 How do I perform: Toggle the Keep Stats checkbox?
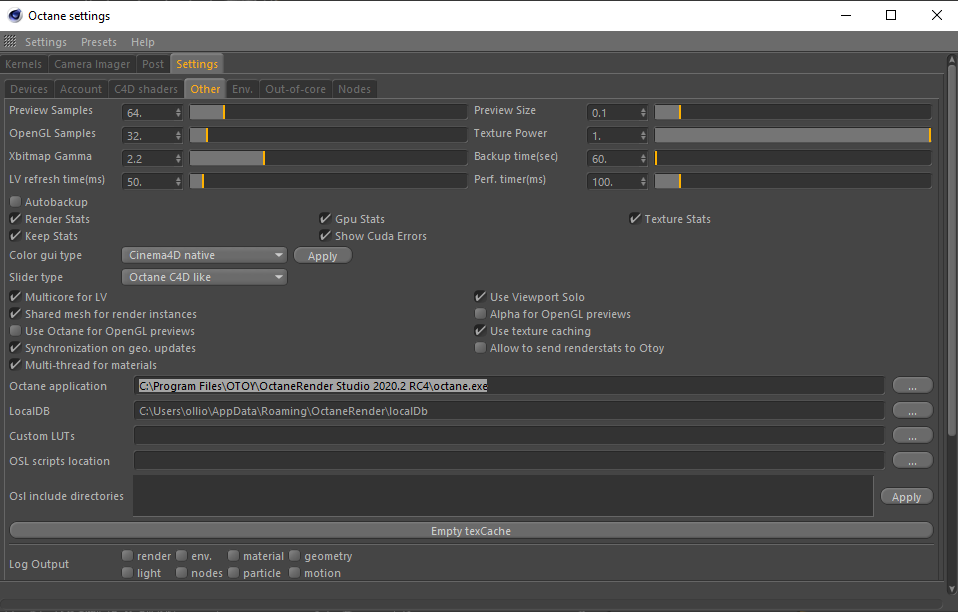(15, 236)
